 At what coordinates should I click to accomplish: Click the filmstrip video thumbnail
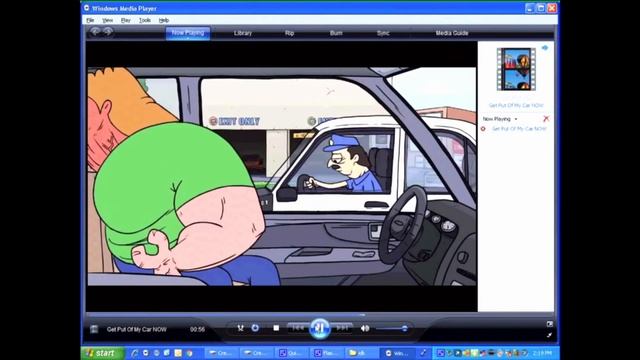[x=516, y=69]
